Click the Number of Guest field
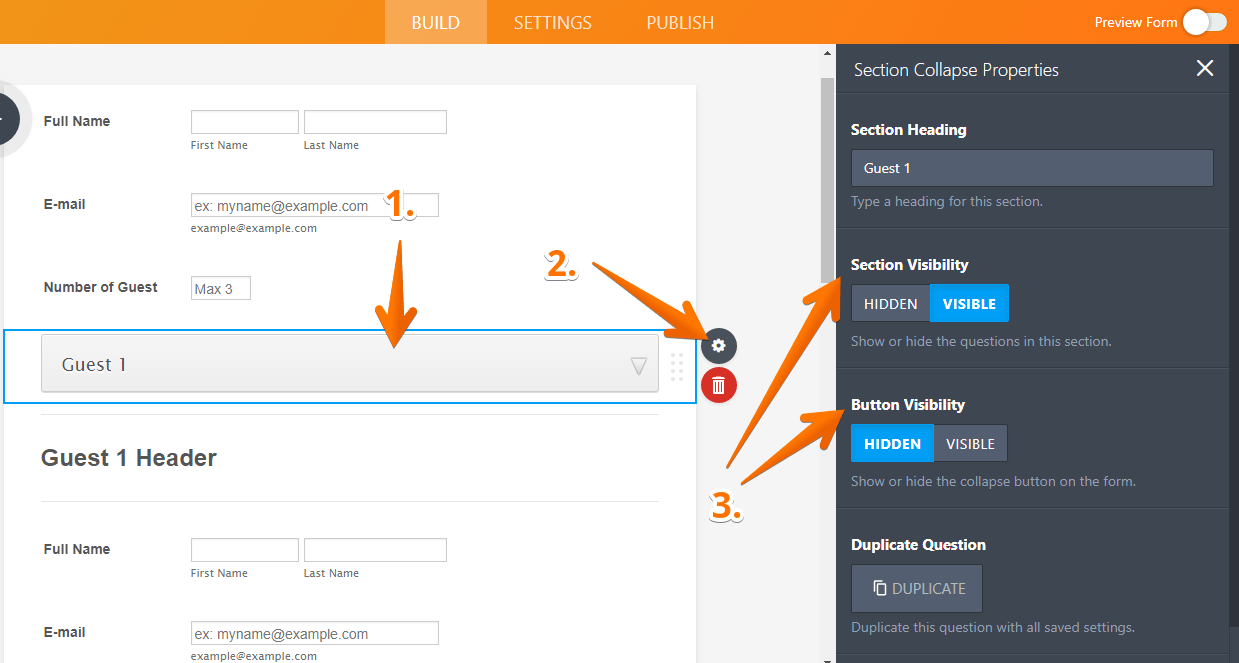 tap(220, 287)
